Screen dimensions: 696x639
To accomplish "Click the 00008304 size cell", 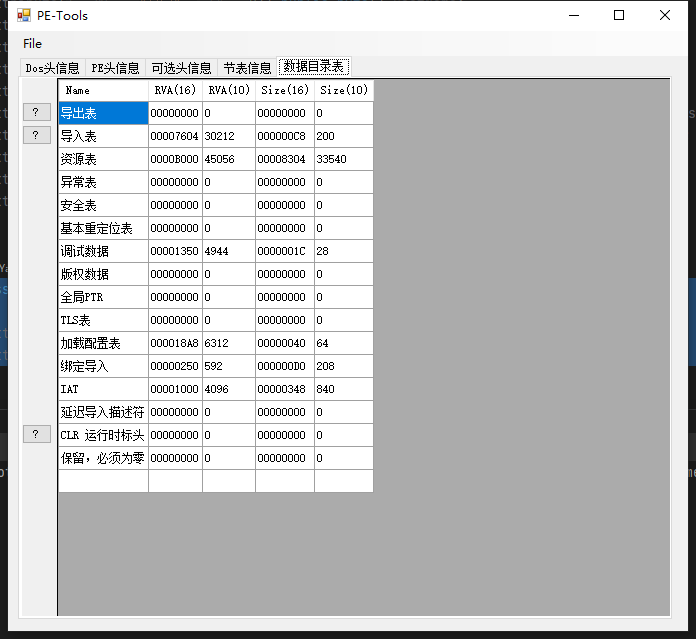I will coord(285,159).
